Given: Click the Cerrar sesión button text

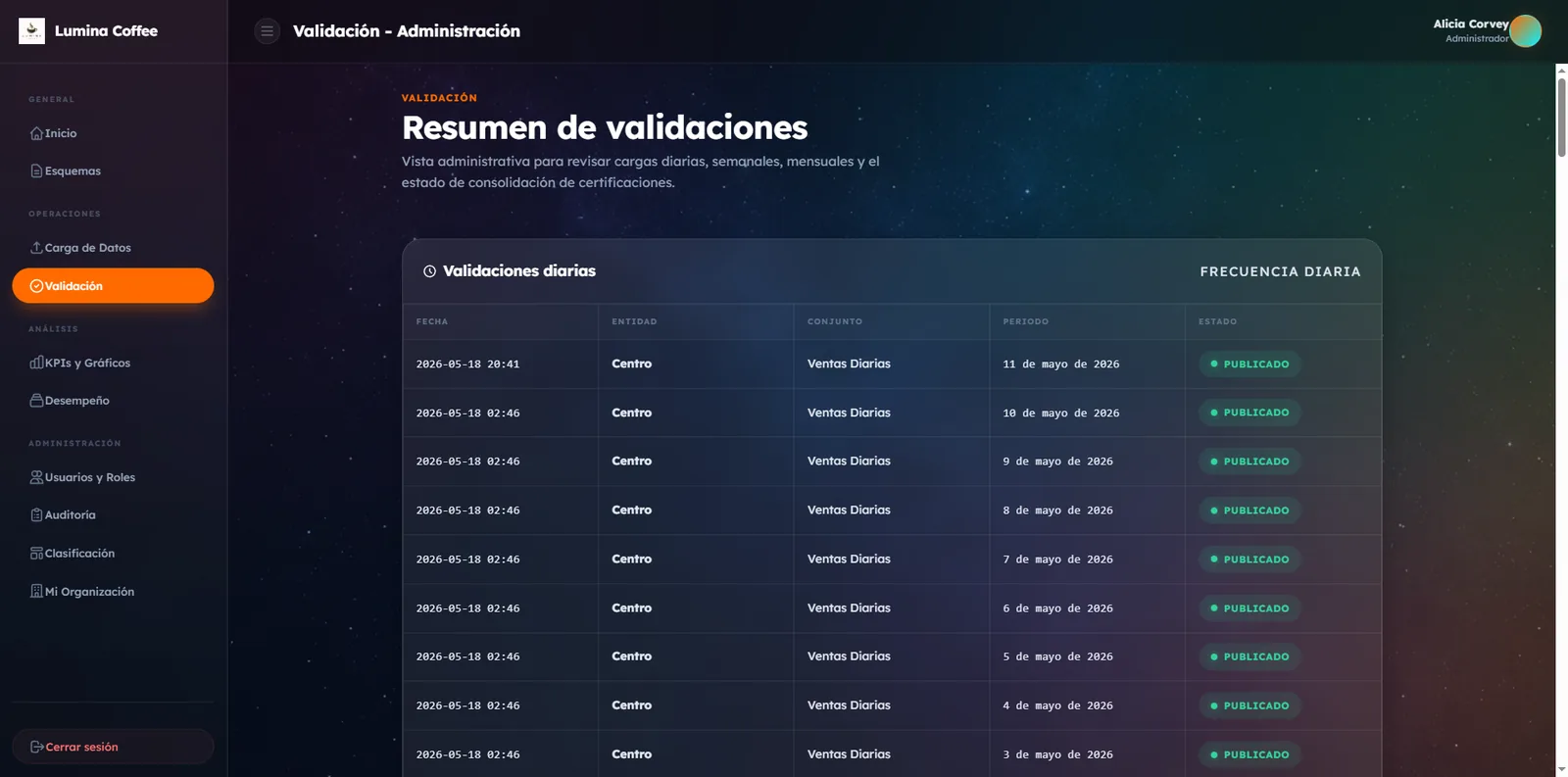Looking at the screenshot, I should pyautogui.click(x=81, y=747).
